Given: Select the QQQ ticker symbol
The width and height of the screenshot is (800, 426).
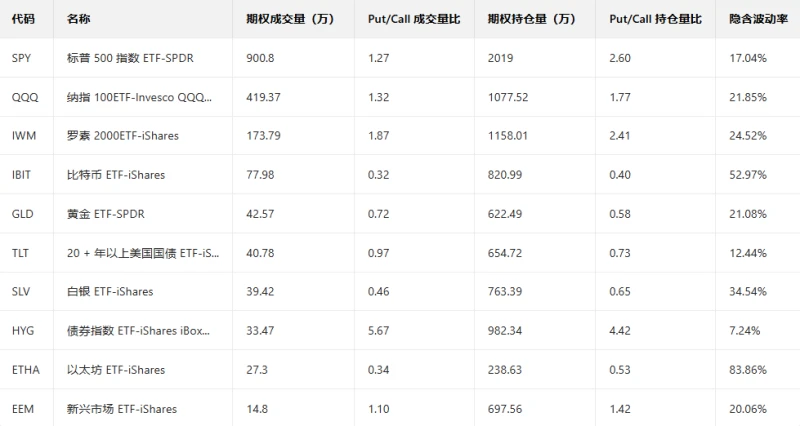Looking at the screenshot, I should (24, 97).
